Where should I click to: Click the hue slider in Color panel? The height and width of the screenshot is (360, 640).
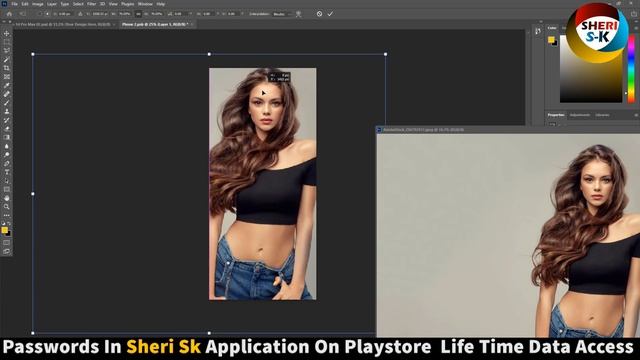coord(631,69)
